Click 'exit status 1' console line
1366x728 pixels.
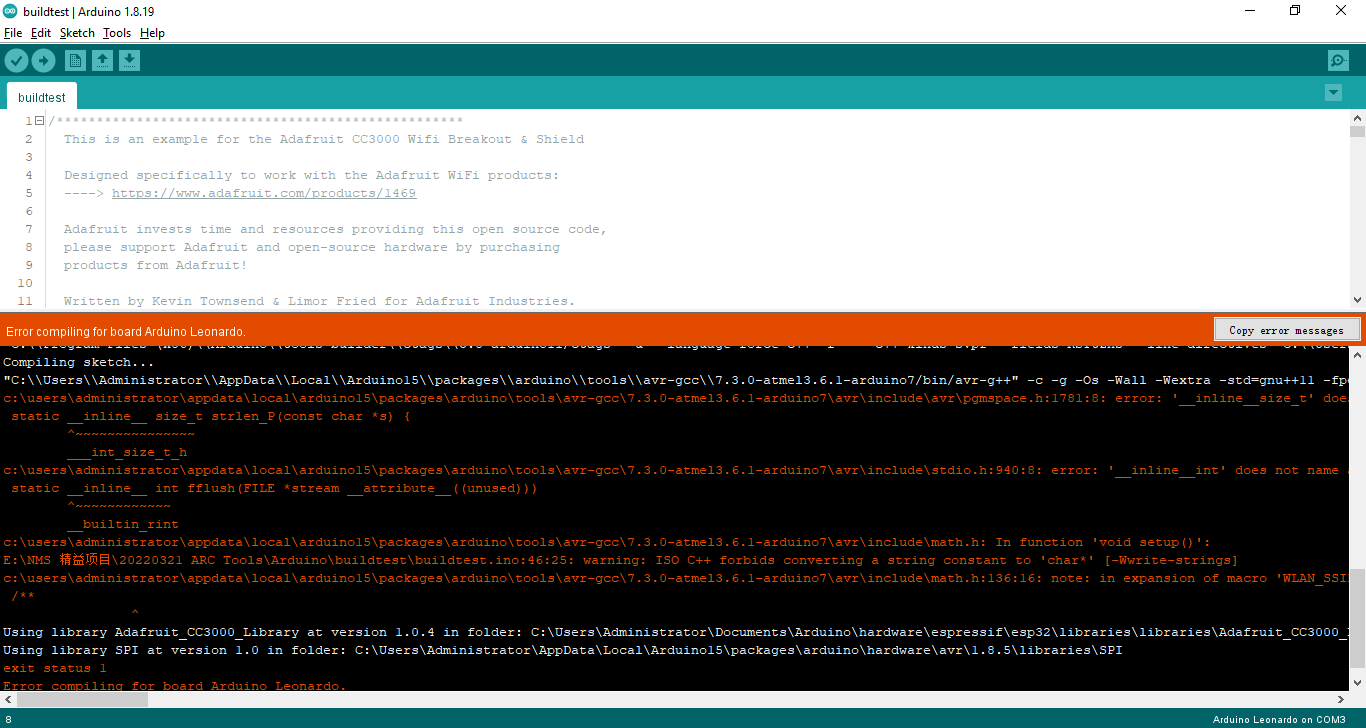tap(55, 668)
